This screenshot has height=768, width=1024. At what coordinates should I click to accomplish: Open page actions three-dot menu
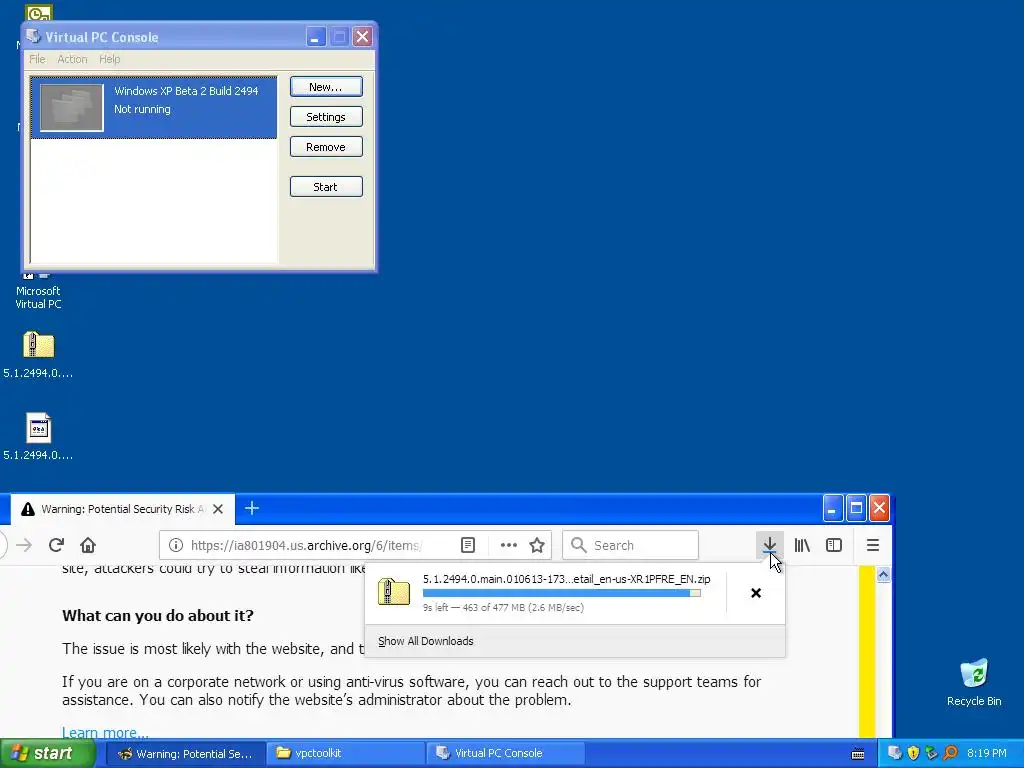click(x=508, y=545)
